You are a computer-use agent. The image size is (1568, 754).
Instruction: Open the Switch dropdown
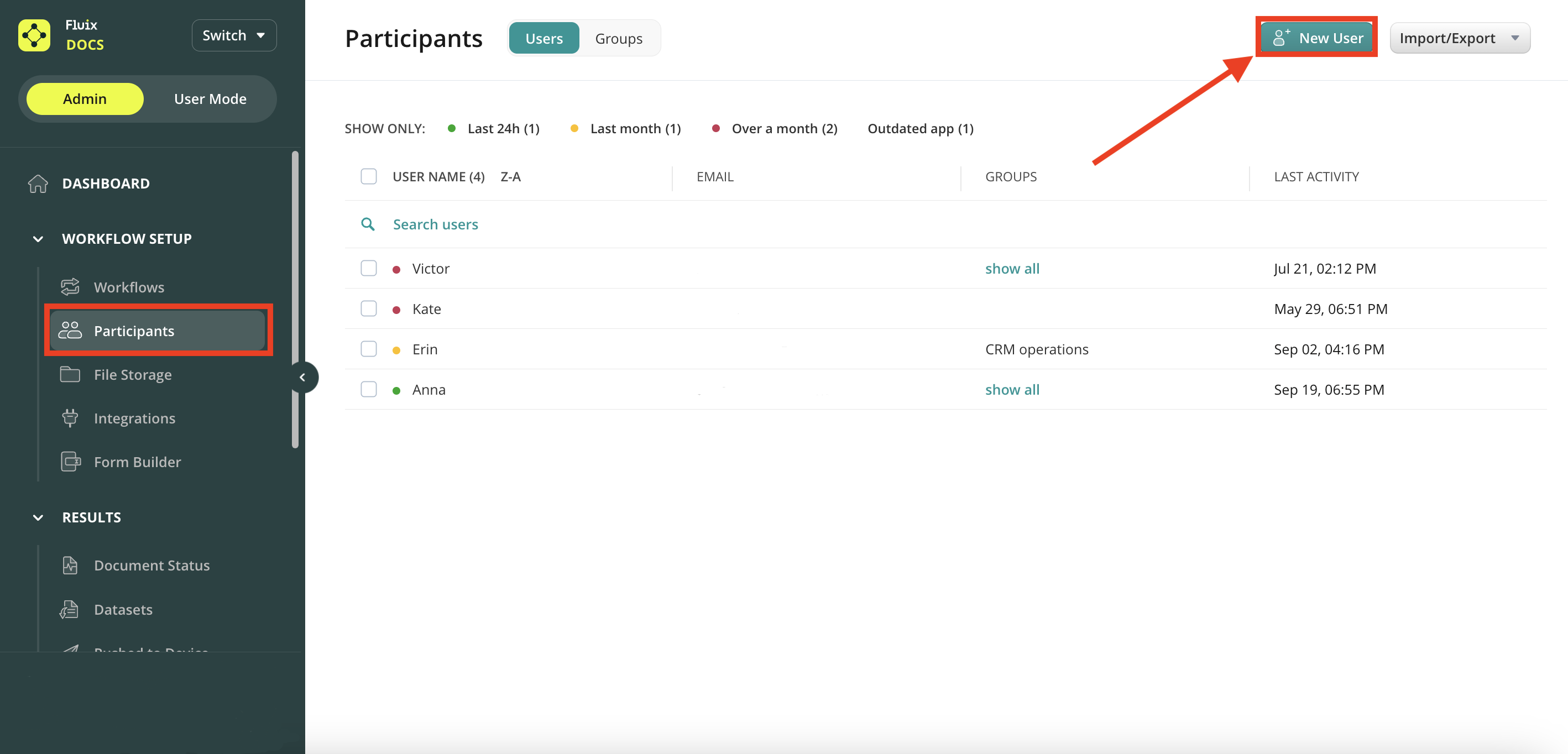tap(234, 35)
